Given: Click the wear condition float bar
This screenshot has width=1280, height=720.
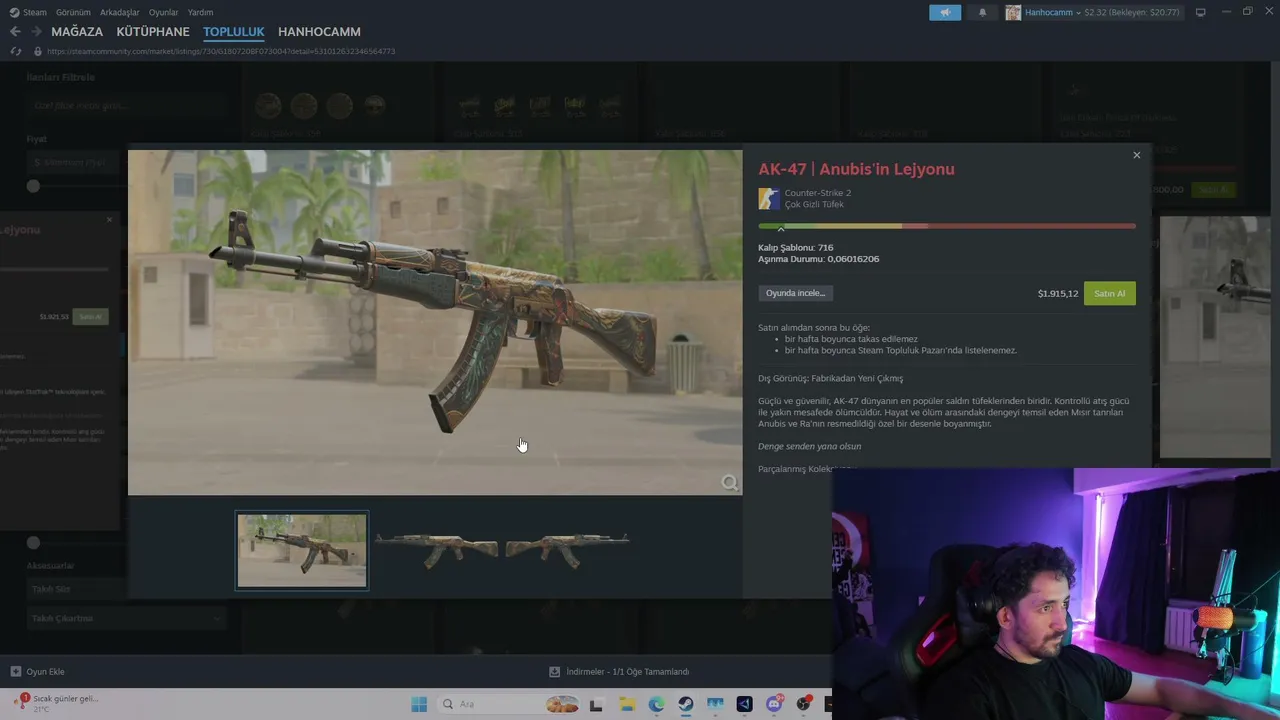Looking at the screenshot, I should pyautogui.click(x=947, y=227).
